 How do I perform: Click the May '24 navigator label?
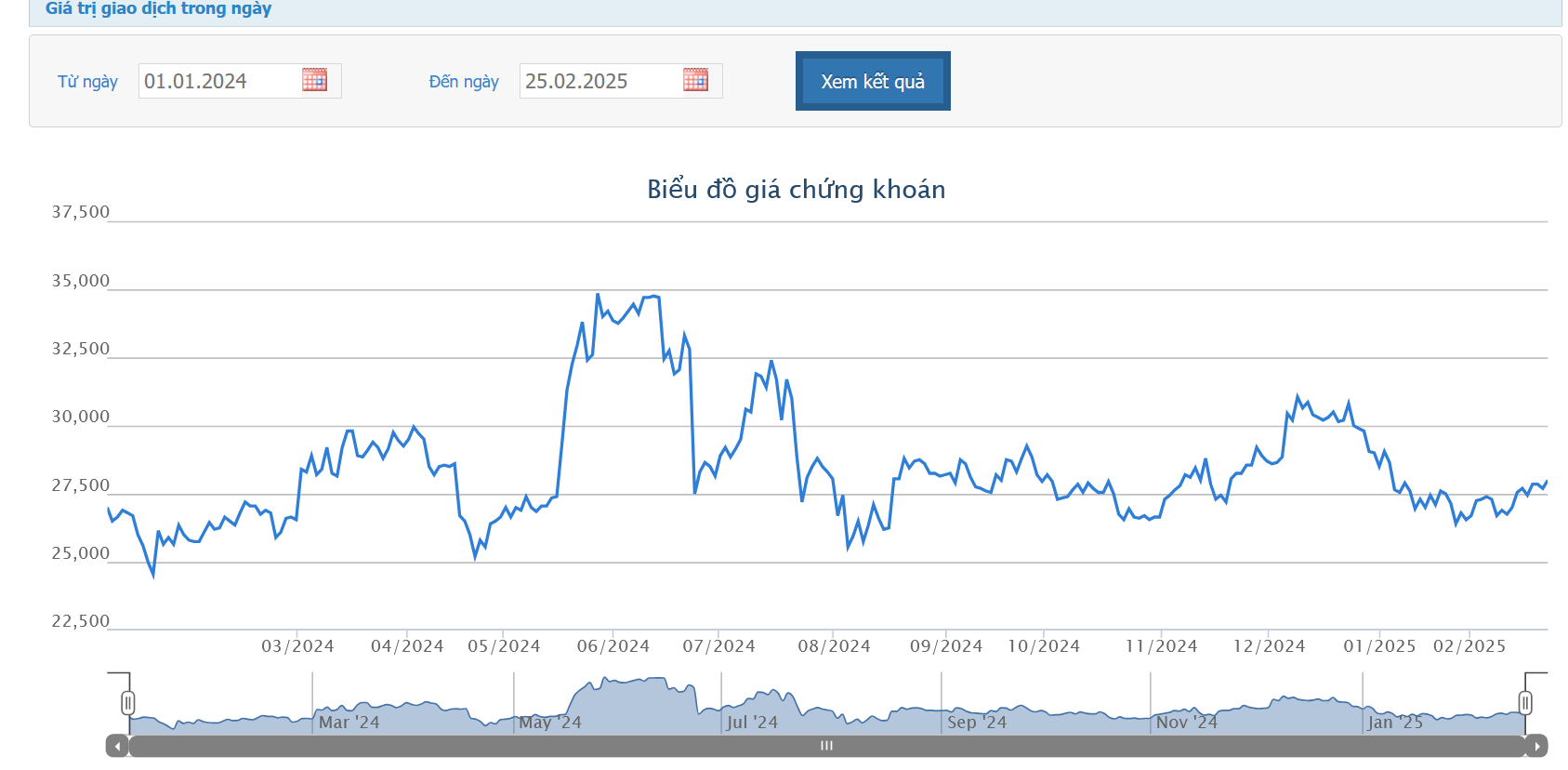point(550,723)
